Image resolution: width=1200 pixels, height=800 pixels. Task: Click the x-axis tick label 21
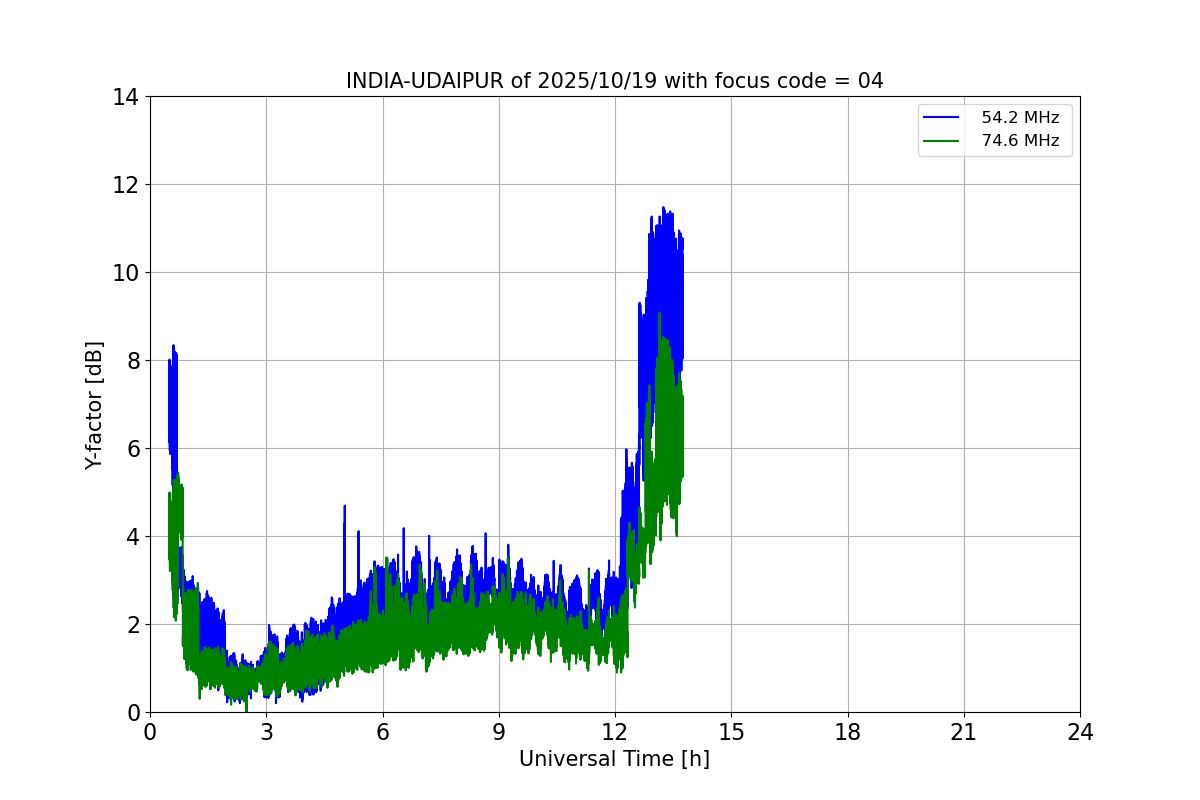(964, 732)
